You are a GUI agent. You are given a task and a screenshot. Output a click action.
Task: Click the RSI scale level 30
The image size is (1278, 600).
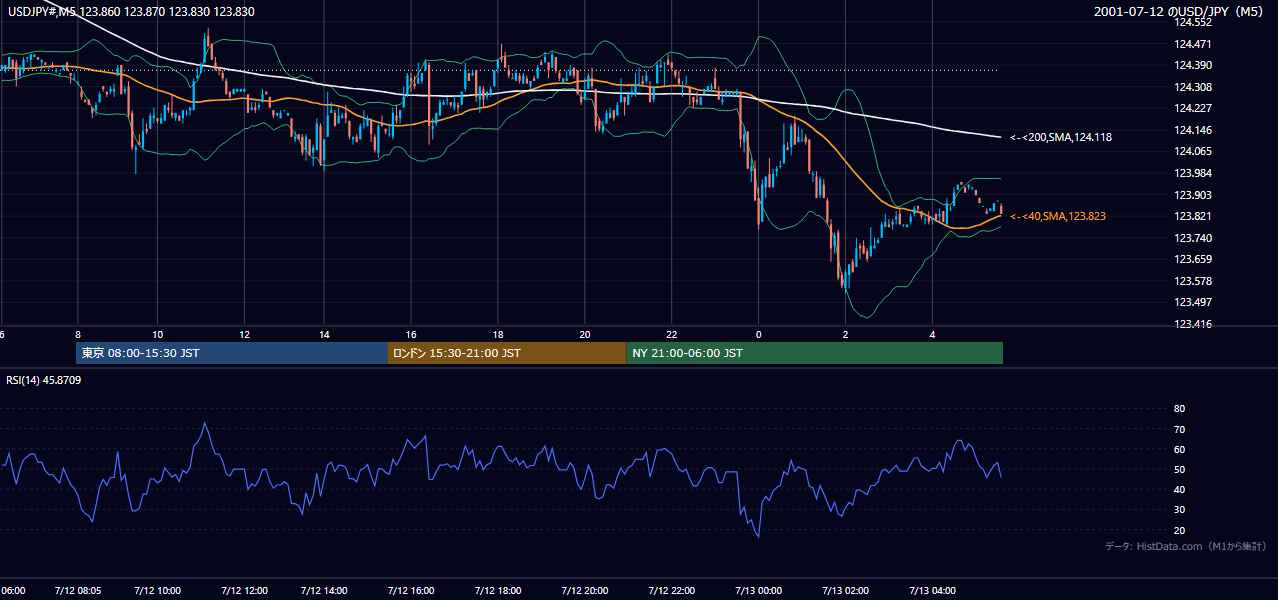pyautogui.click(x=1179, y=510)
